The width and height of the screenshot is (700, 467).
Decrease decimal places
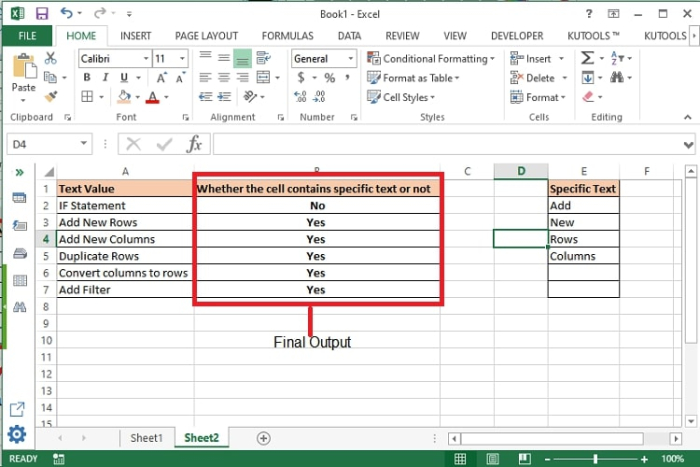tap(319, 96)
